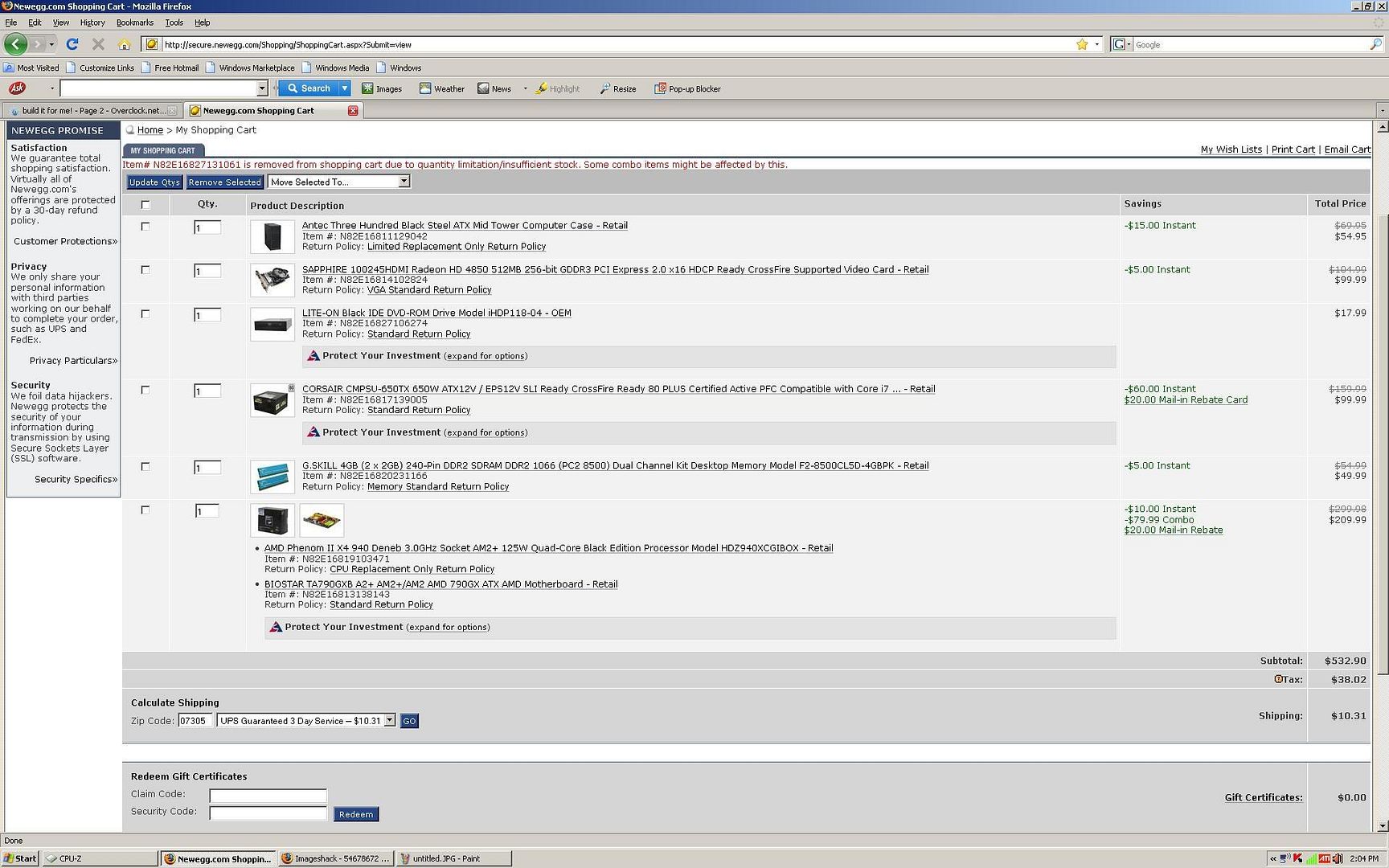The width and height of the screenshot is (1389, 868).
Task: Open the Google search engine selector dropdown
Action: tap(1122, 44)
